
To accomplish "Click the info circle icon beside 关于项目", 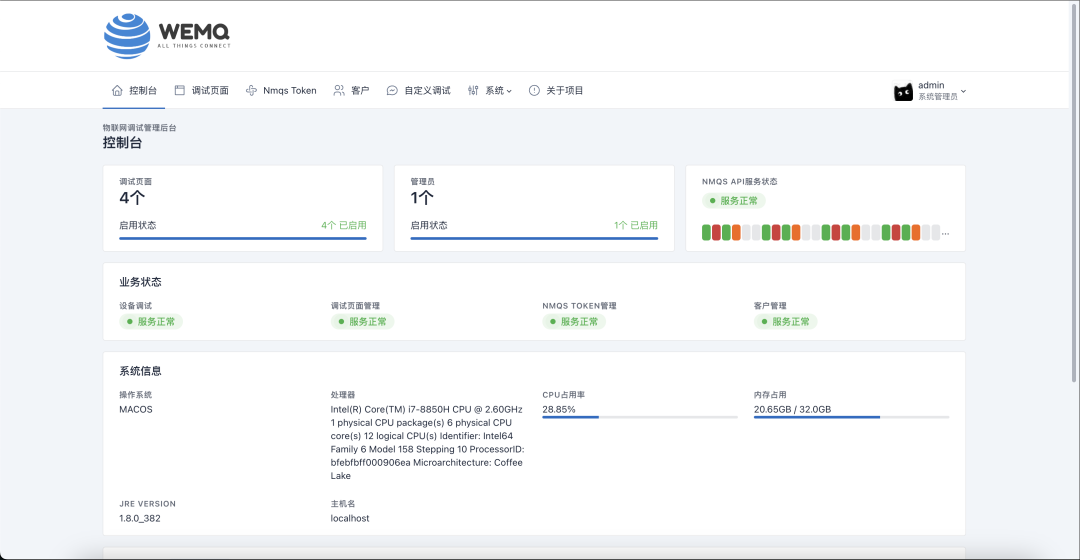I will 534,90.
